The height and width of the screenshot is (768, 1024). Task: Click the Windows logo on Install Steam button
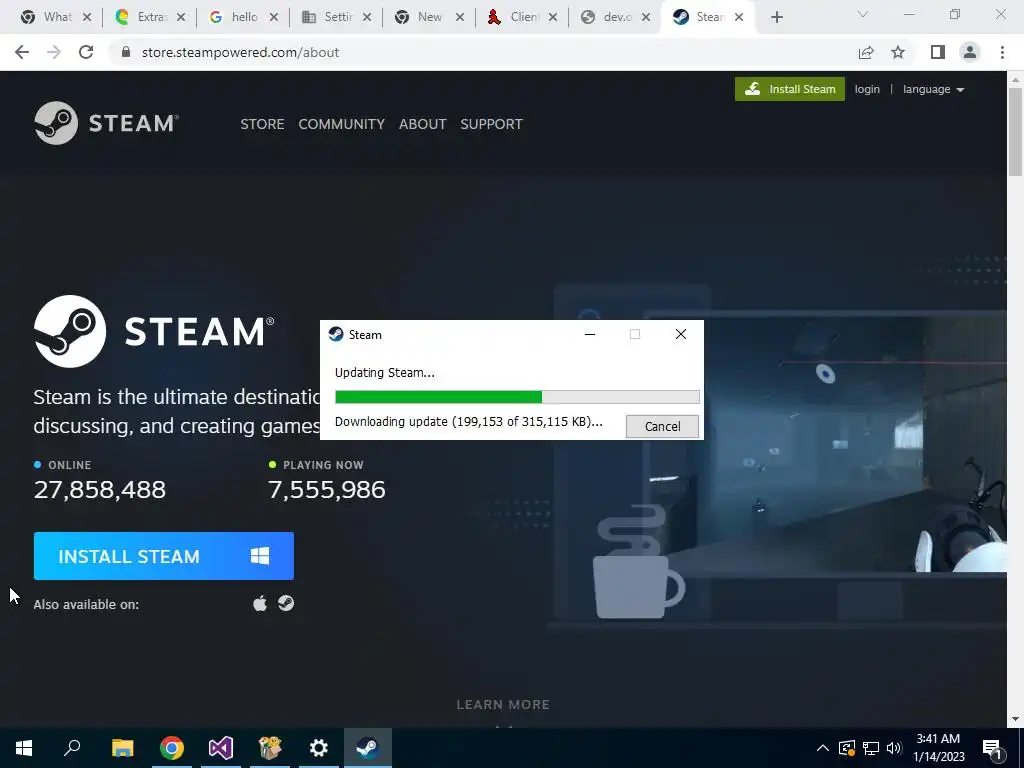pyautogui.click(x=260, y=556)
